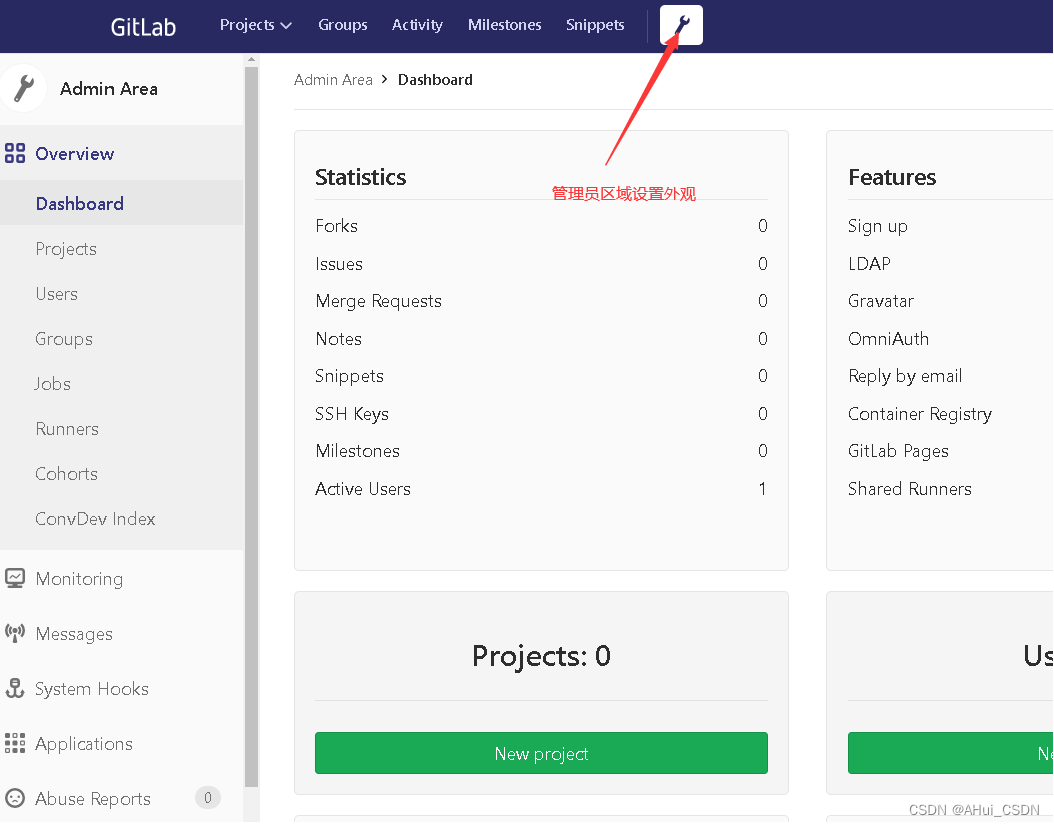Click the Abuse Reports face icon
Viewport: 1054px width, 826px height.
15,798
